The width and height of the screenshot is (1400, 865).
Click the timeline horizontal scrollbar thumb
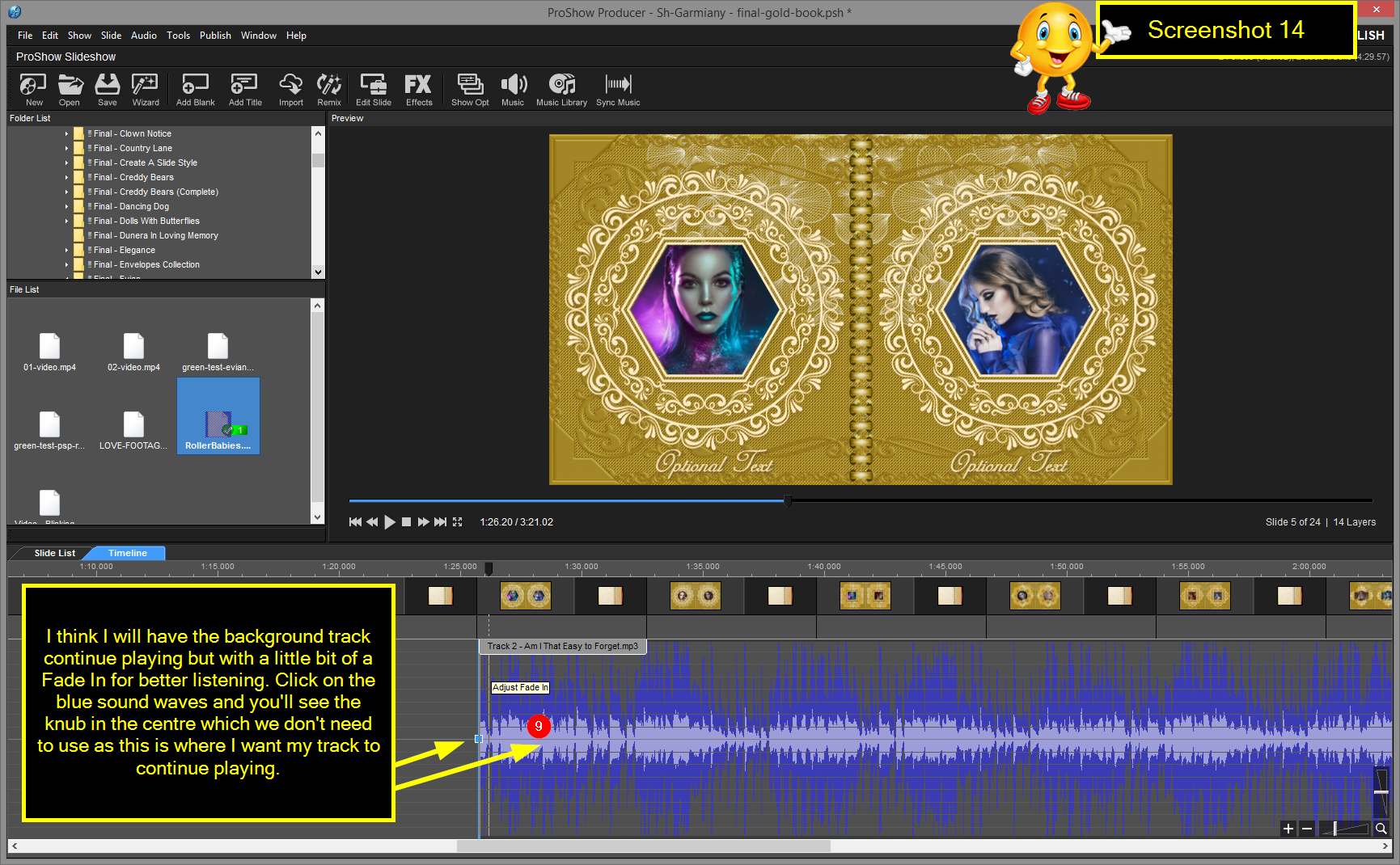643,846
